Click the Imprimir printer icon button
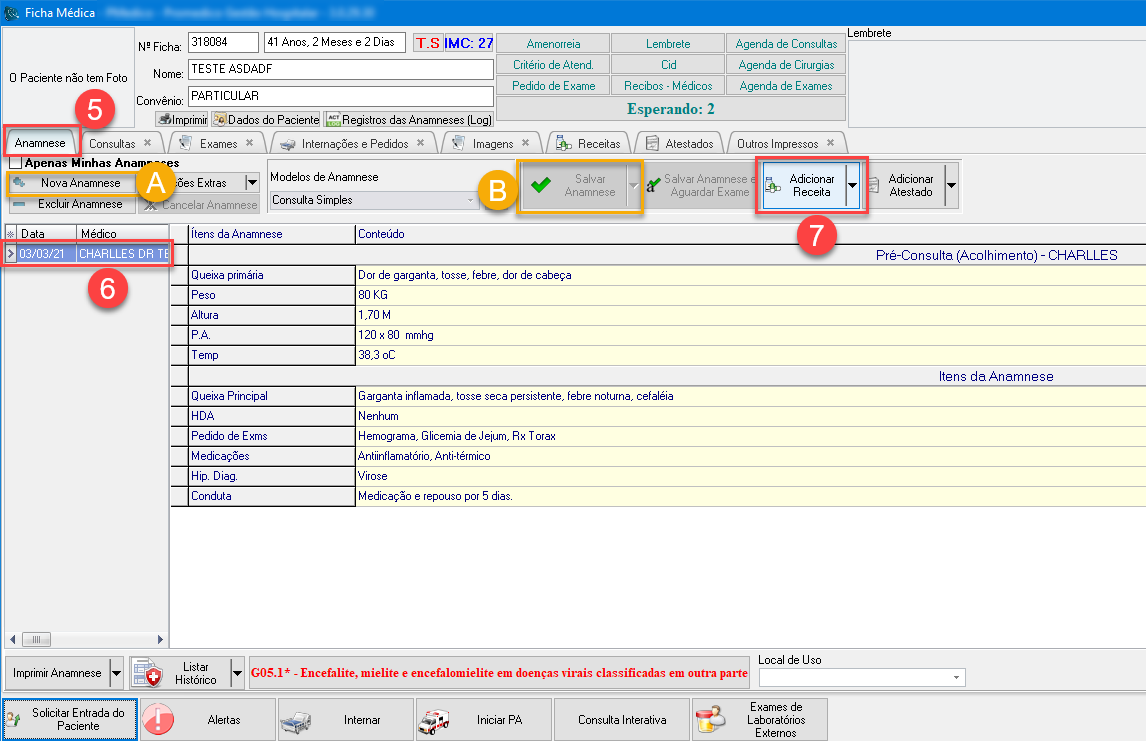Screen dimensions: 1146x741 (182, 119)
